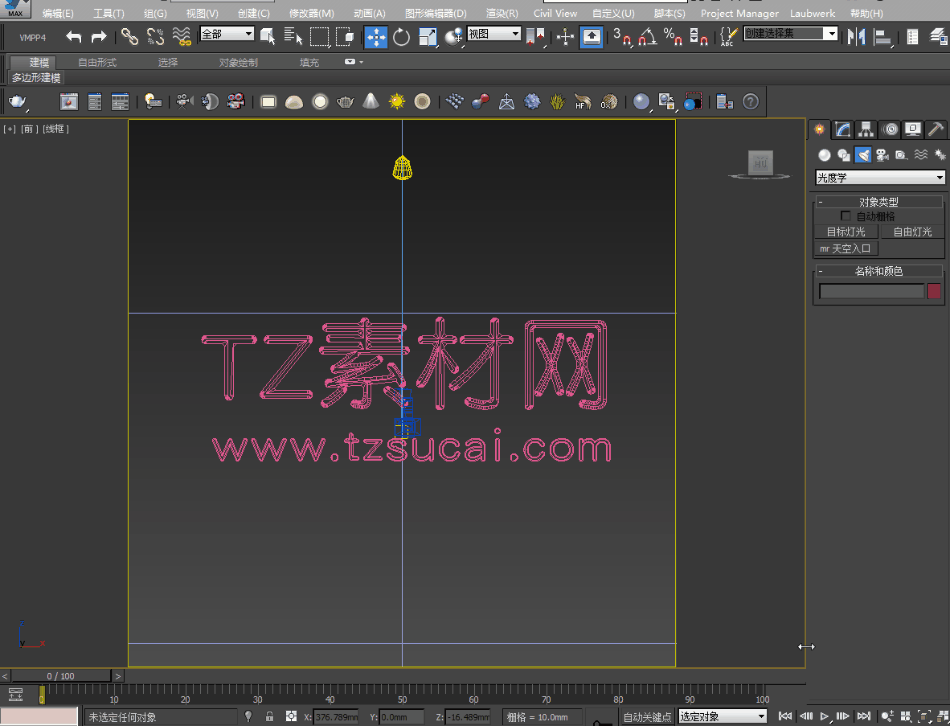Viewport: 950px width, 726px height.
Task: Click the 'mr 天空入口' button
Action: pyautogui.click(x=846, y=248)
